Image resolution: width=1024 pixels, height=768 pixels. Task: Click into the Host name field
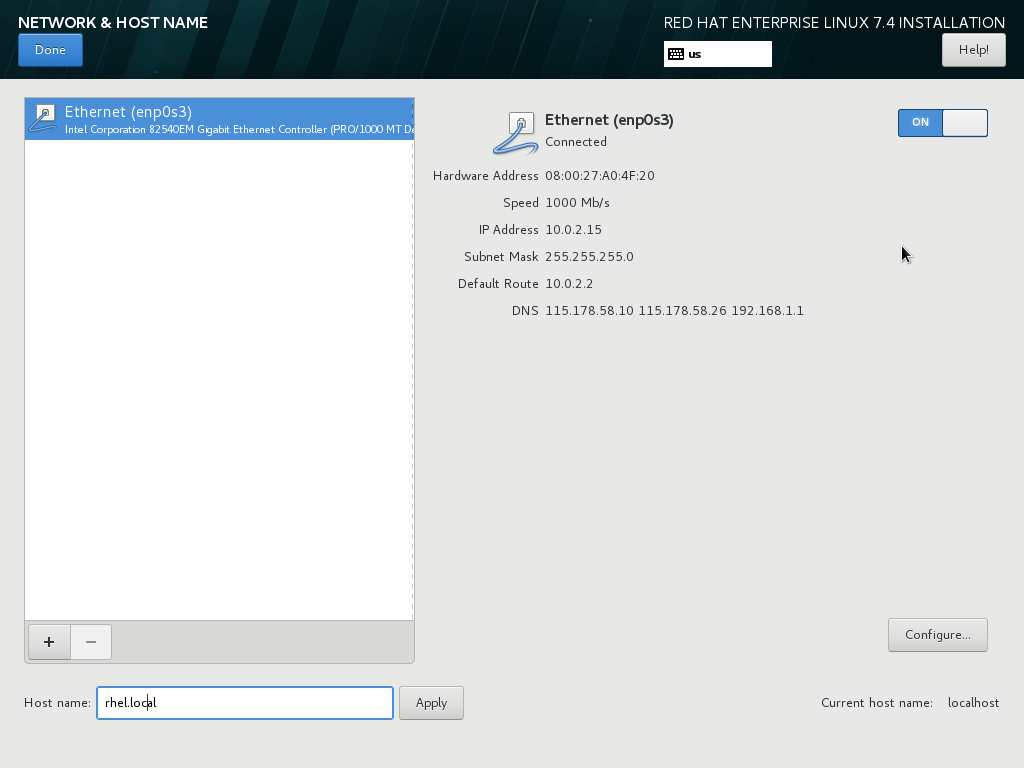point(245,703)
